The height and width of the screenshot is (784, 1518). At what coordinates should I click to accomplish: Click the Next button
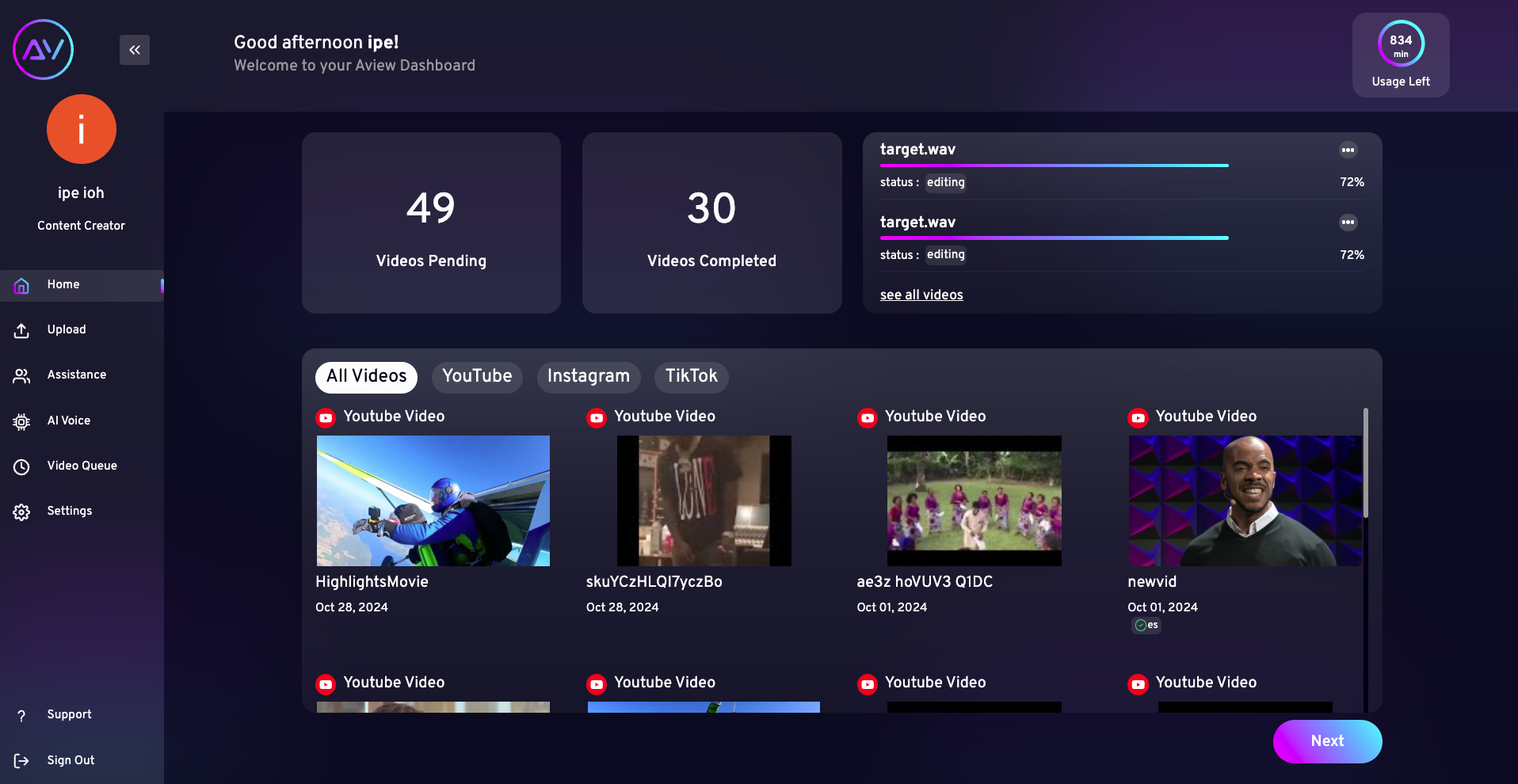click(1327, 741)
